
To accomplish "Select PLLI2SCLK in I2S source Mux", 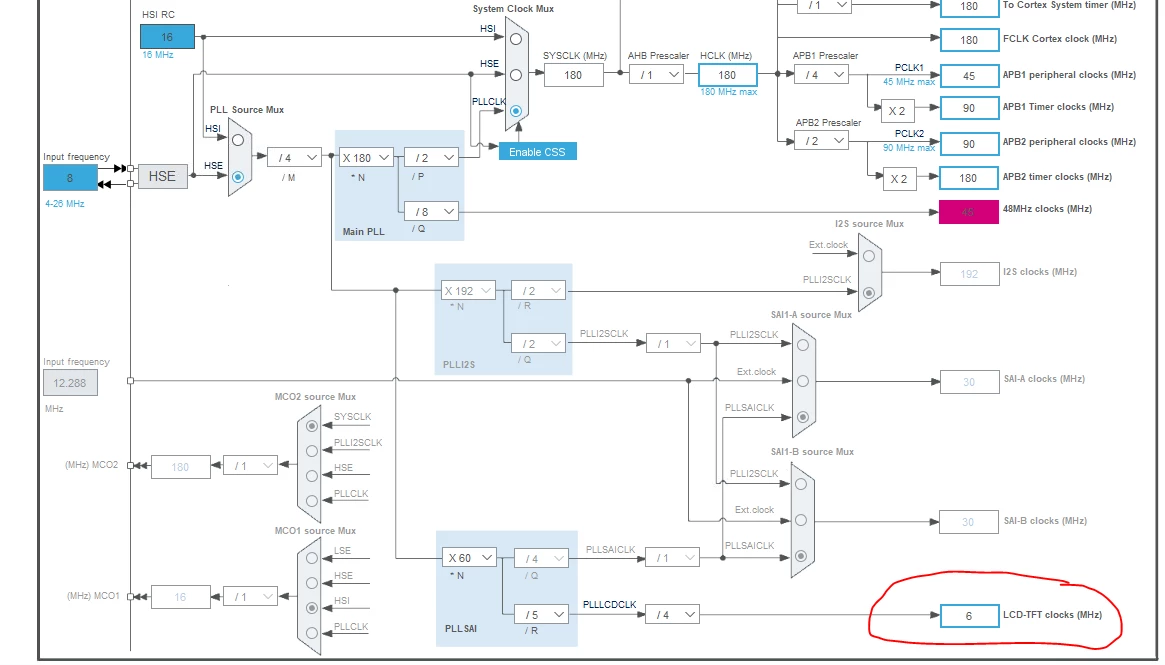I will click(x=869, y=293).
